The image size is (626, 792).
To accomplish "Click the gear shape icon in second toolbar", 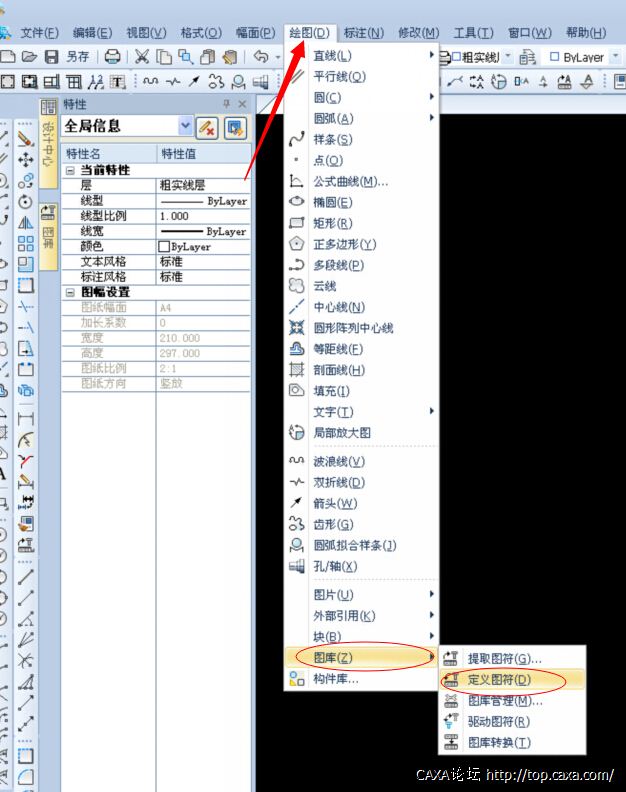I will point(216,81).
